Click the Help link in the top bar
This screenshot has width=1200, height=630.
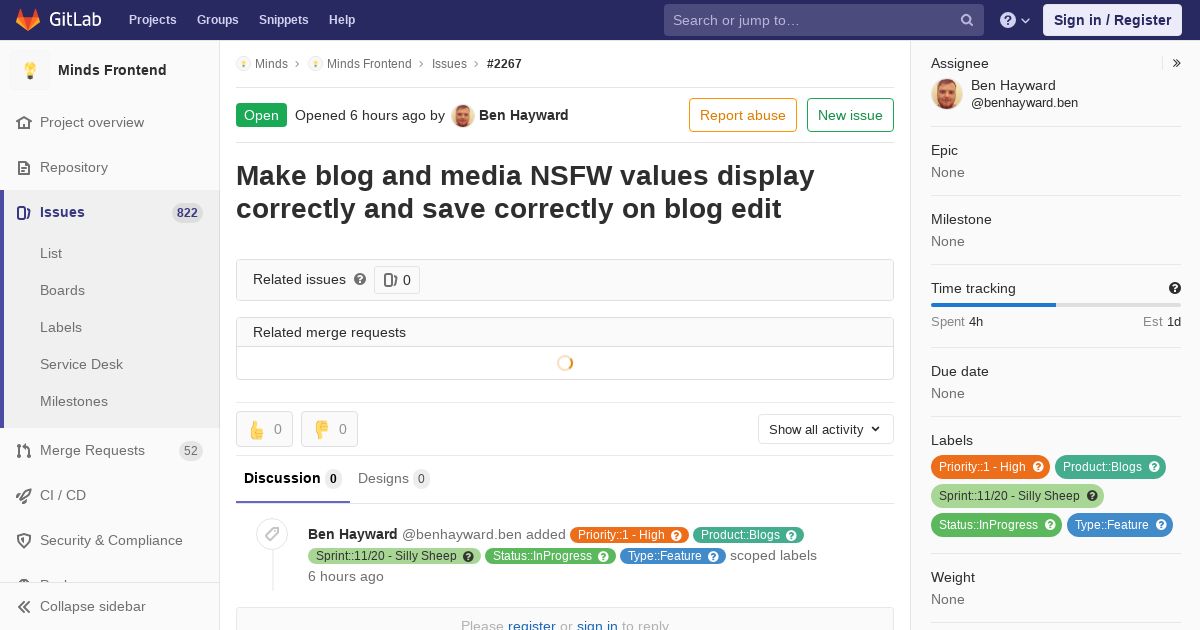pyautogui.click(x=342, y=20)
